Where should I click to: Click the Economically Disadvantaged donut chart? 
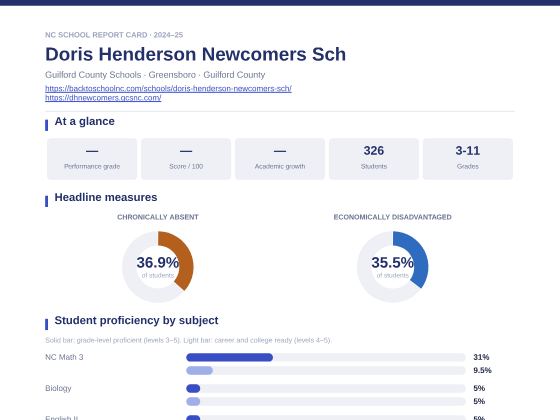pos(392,267)
